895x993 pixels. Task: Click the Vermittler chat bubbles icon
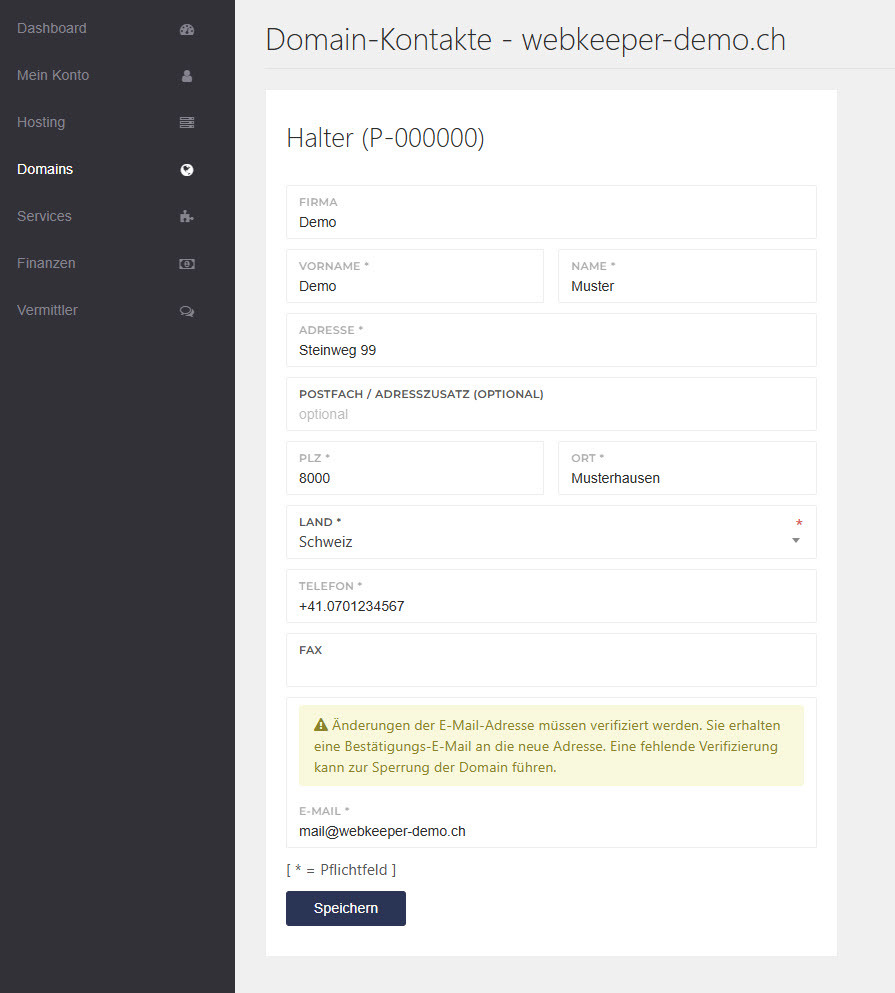tap(187, 311)
